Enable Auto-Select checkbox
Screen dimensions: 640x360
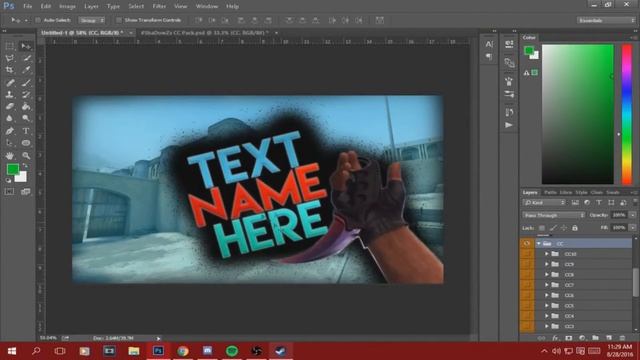38,20
